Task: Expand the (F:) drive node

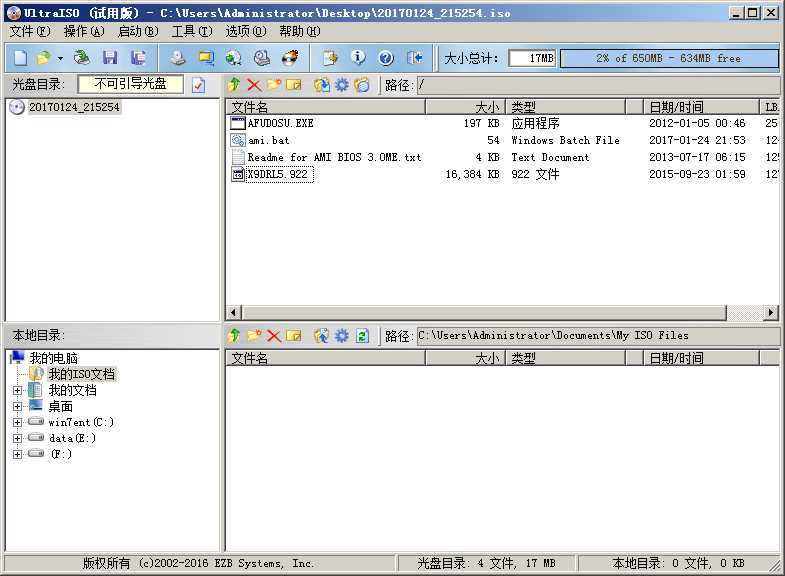Action: tap(18, 454)
